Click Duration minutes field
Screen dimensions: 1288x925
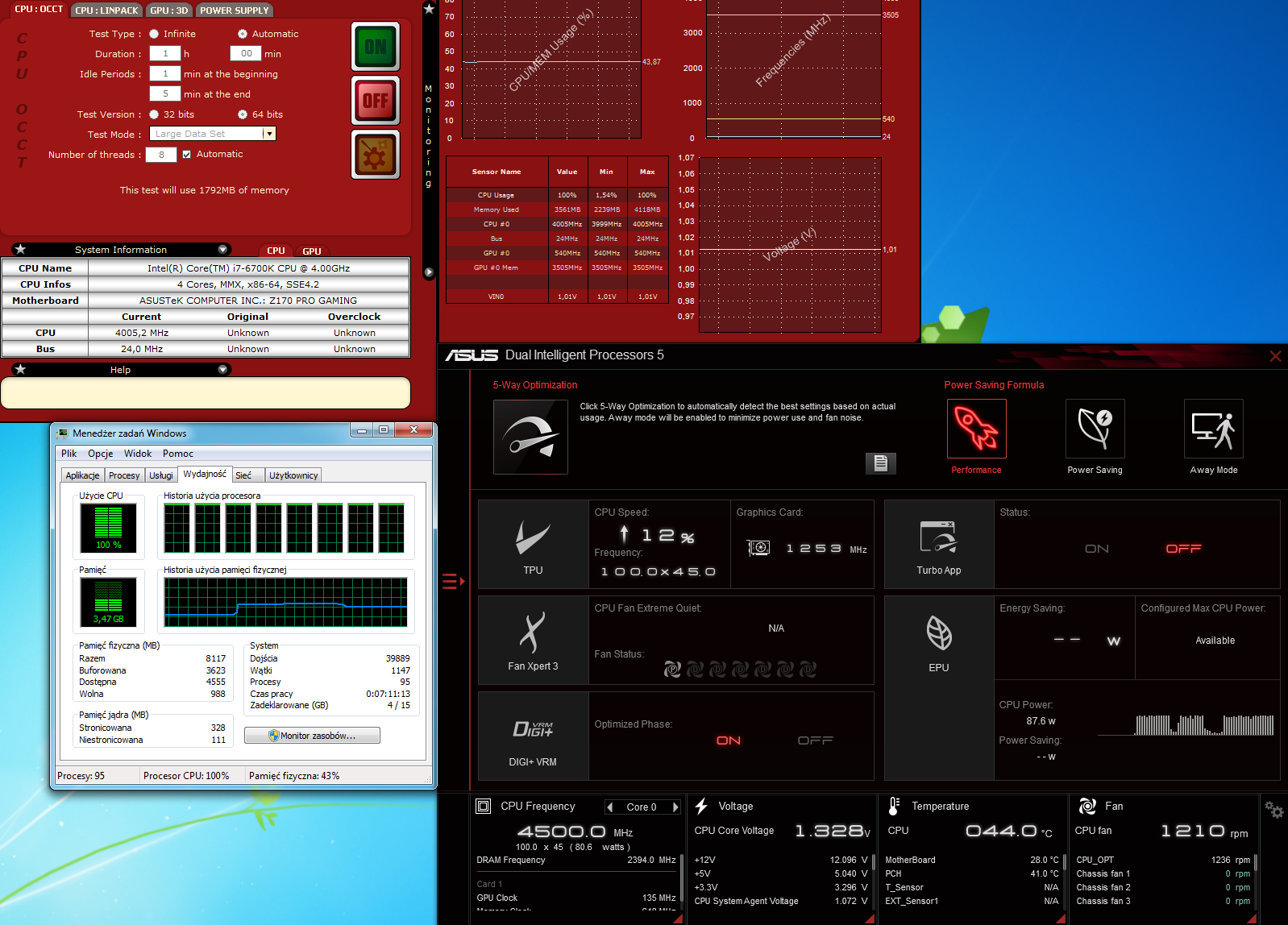(x=246, y=54)
